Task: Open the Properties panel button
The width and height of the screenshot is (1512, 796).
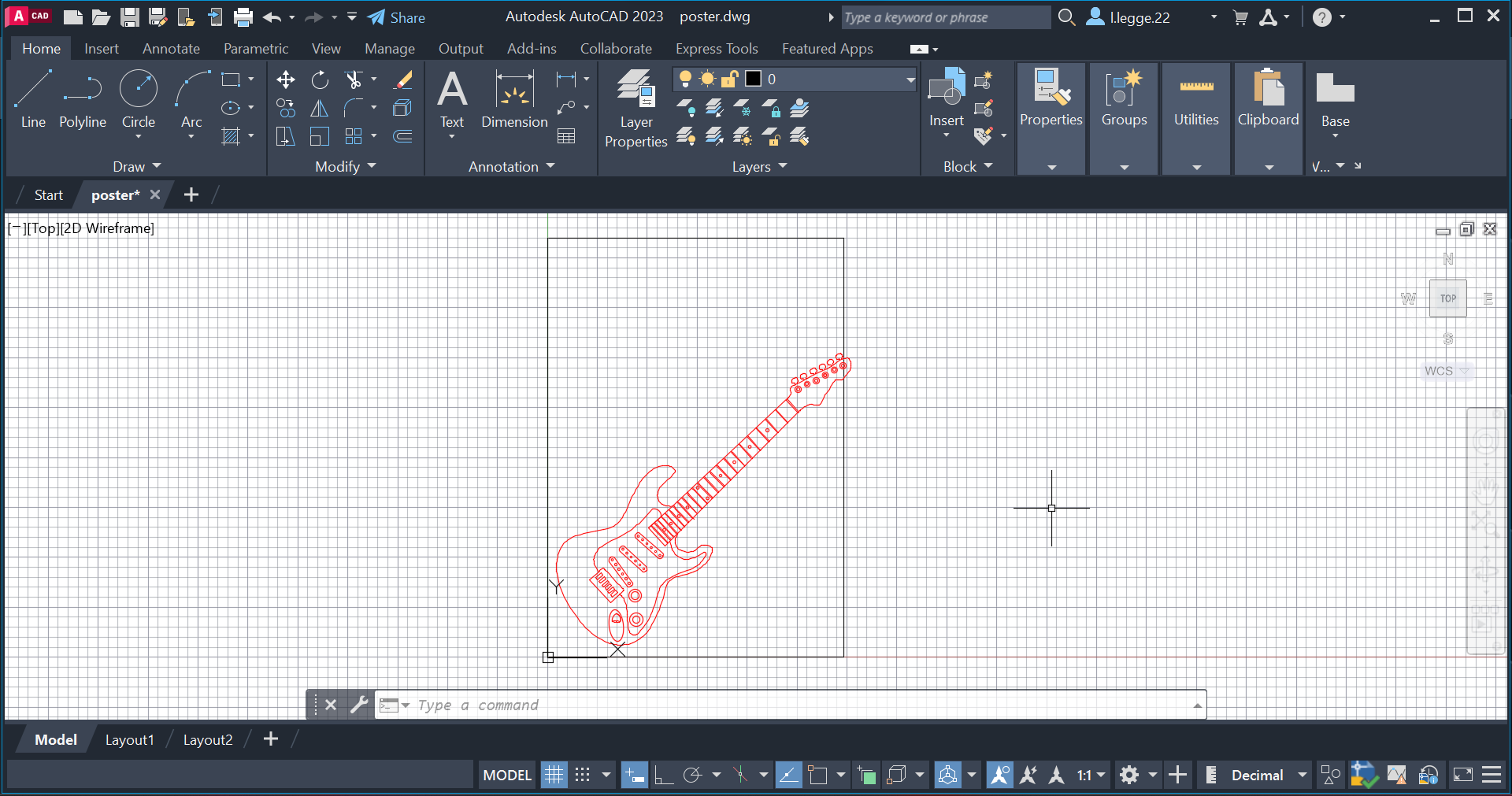Action: (1051, 118)
